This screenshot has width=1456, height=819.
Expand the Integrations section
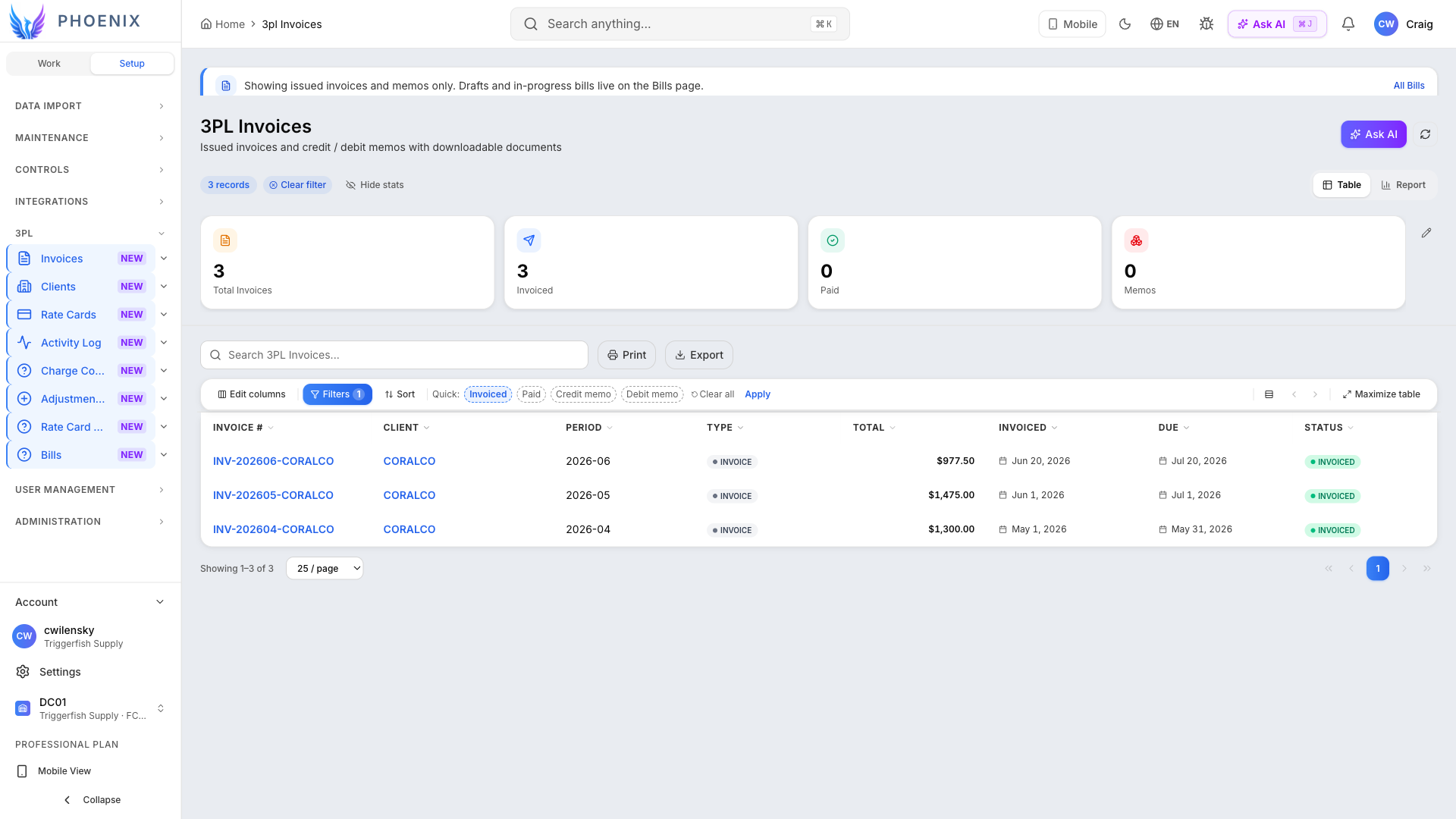point(90,202)
